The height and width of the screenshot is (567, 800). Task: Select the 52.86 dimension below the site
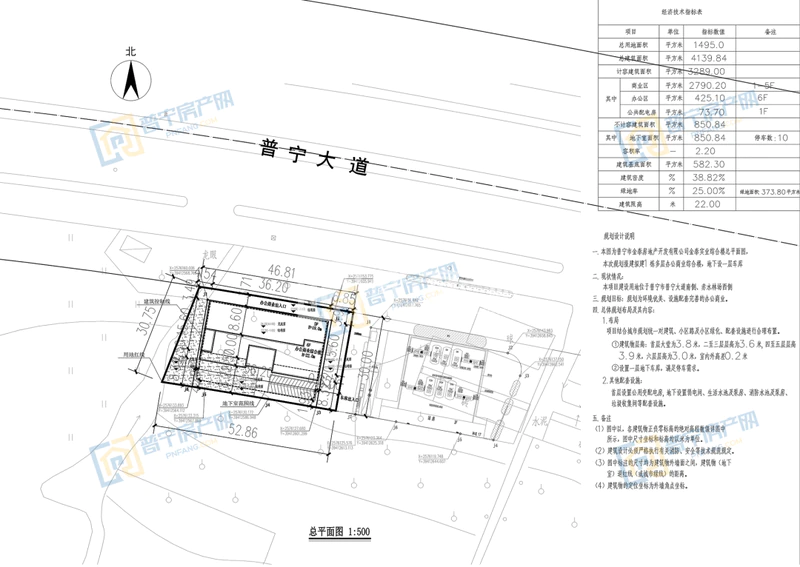click(x=244, y=432)
